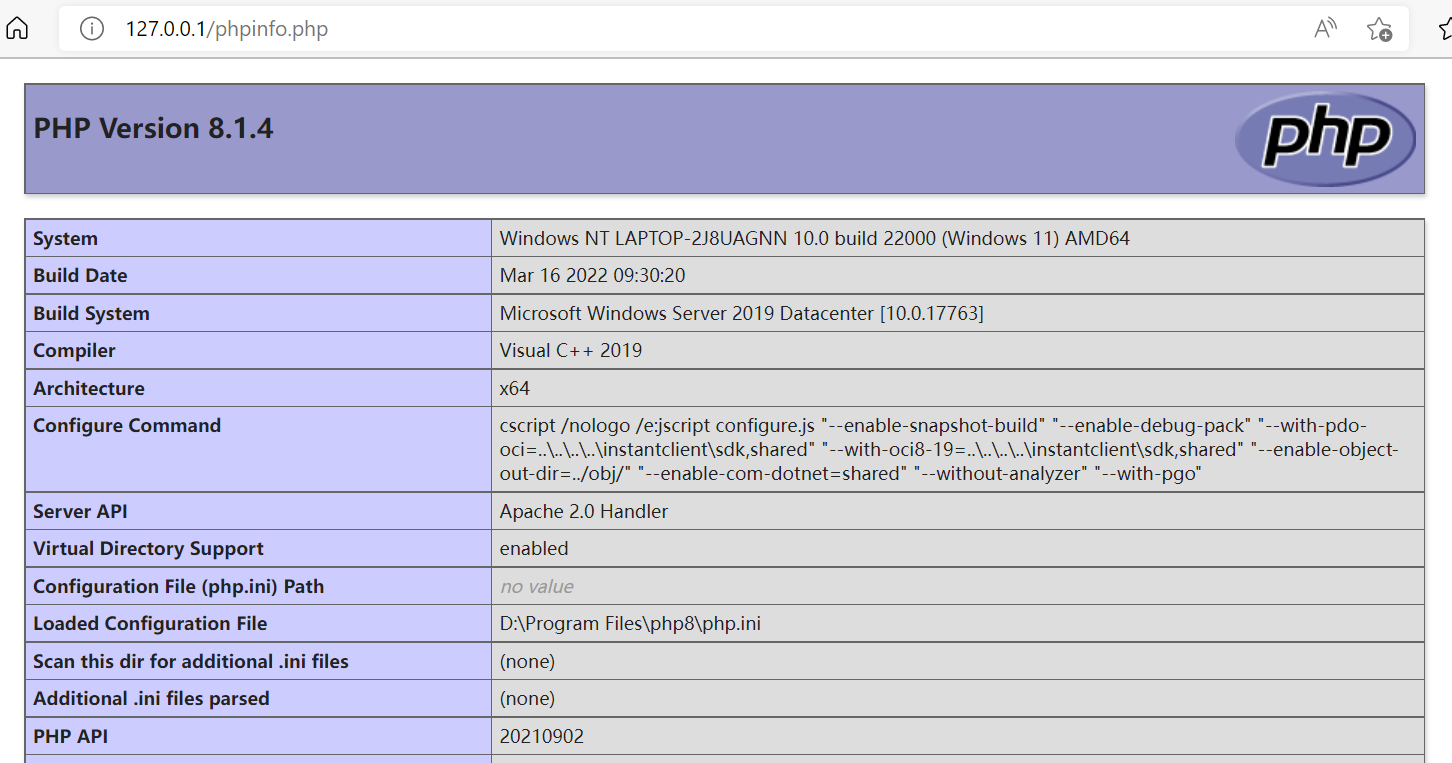The width and height of the screenshot is (1452, 763).
Task: Select the Apache 2.0 Handler value
Action: (584, 511)
